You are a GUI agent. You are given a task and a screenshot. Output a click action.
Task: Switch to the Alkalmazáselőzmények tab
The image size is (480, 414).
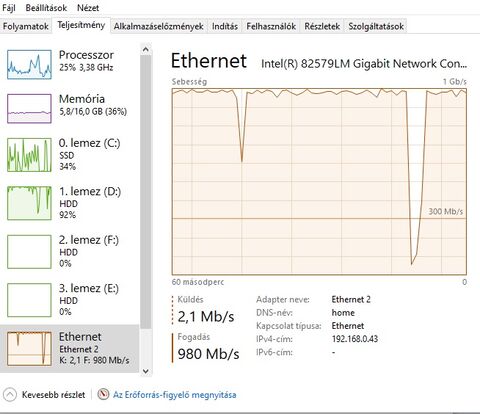(158, 26)
